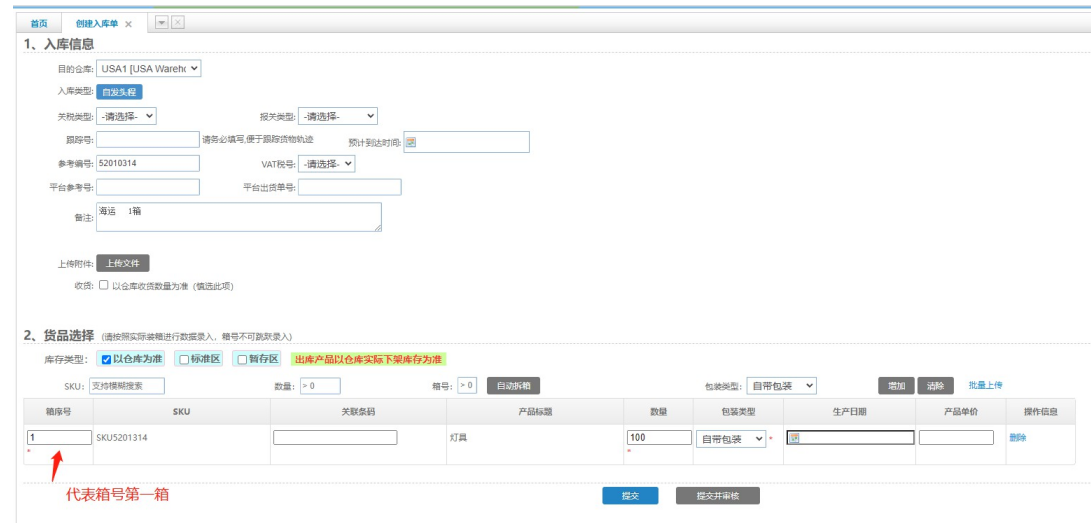The width and height of the screenshot is (1091, 523).
Task: Click 删除 link in the product row
Action: click(1017, 438)
